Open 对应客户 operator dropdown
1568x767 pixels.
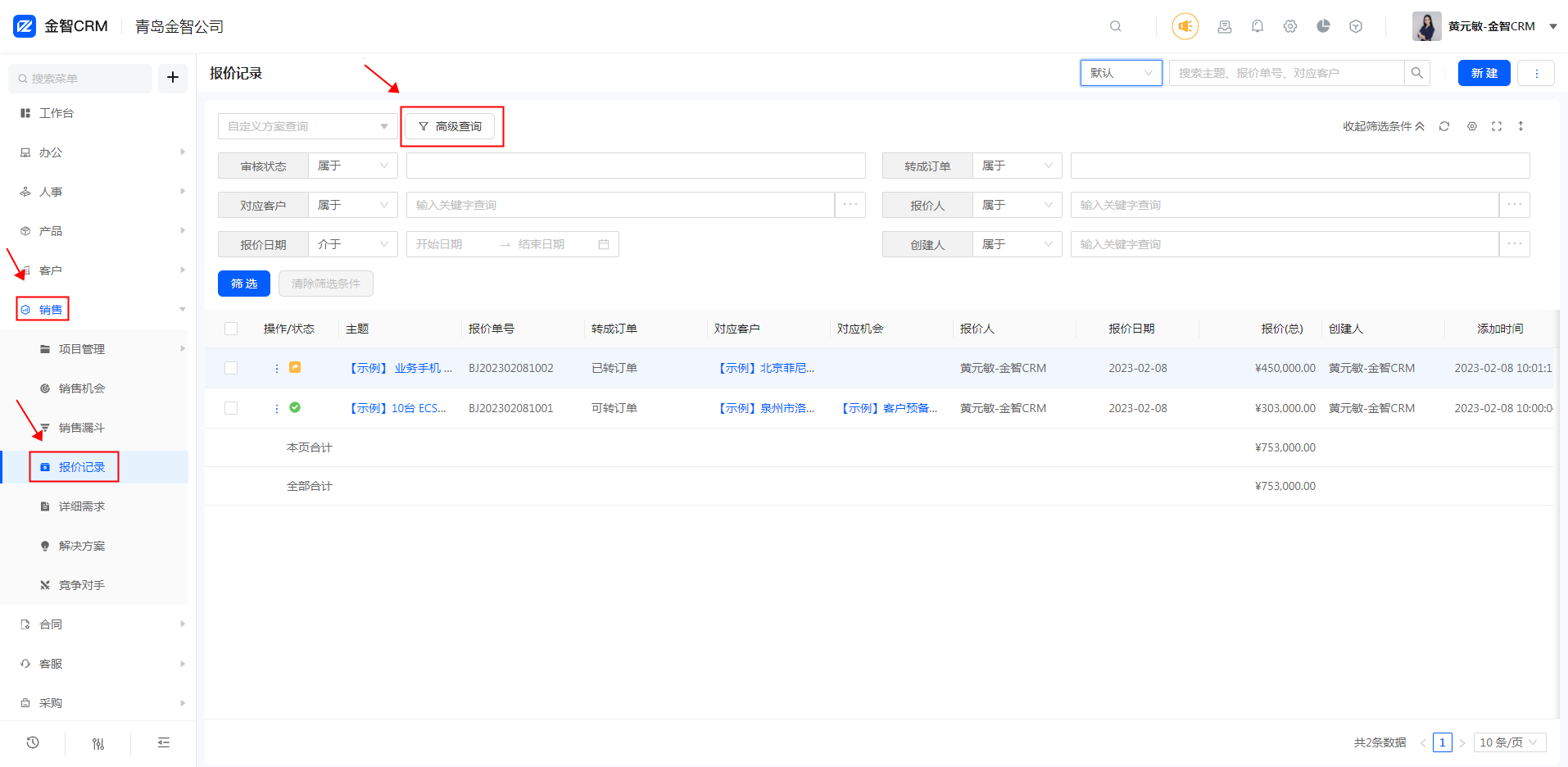click(x=353, y=205)
